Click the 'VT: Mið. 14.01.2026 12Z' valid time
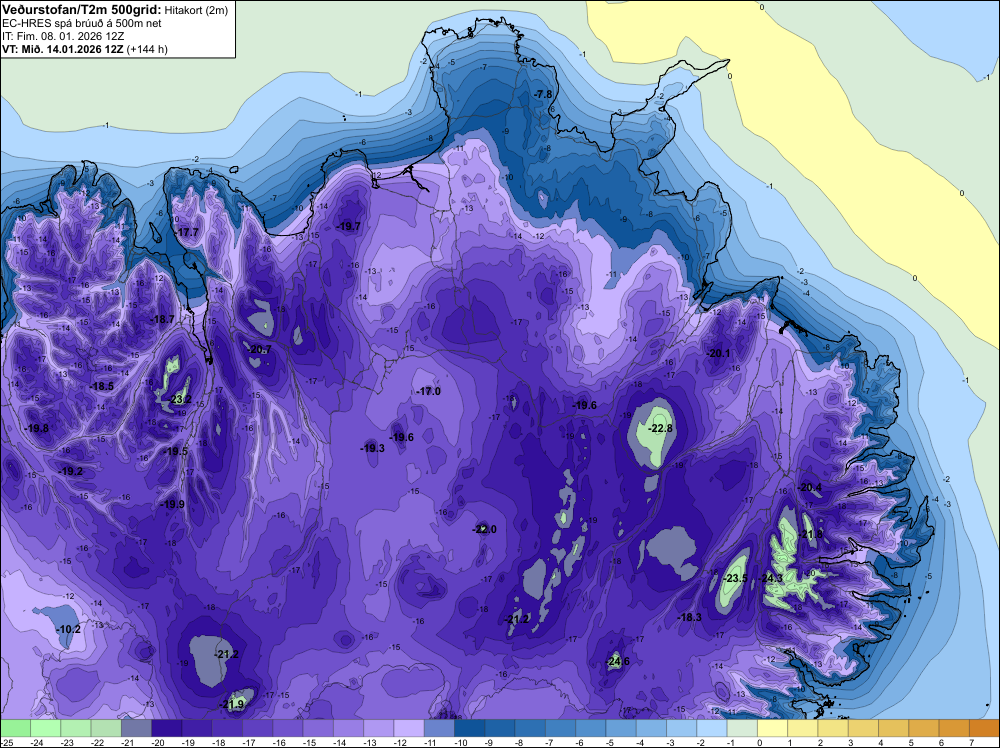 [62, 49]
